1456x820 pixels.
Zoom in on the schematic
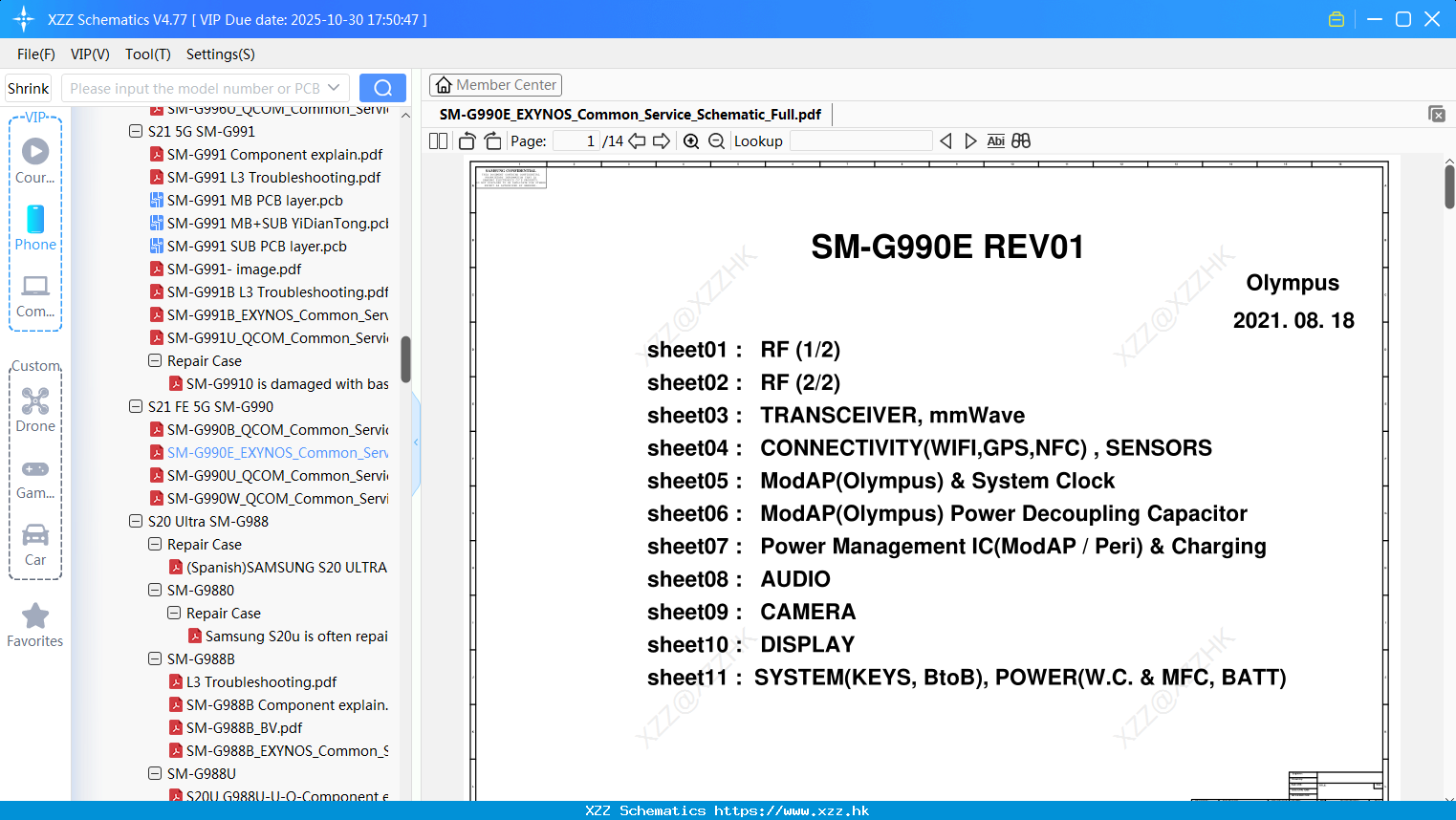point(691,141)
